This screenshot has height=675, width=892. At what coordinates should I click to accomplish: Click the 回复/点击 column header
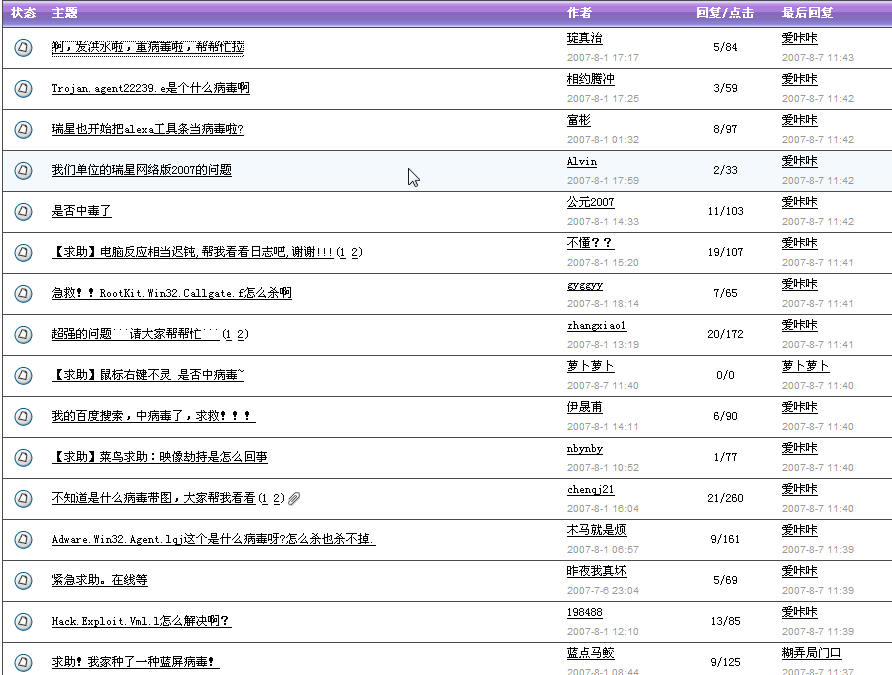coord(725,13)
